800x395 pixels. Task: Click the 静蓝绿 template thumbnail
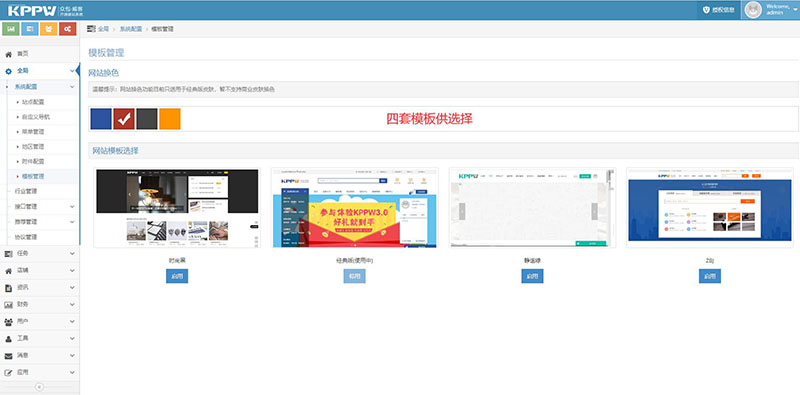[x=532, y=208]
